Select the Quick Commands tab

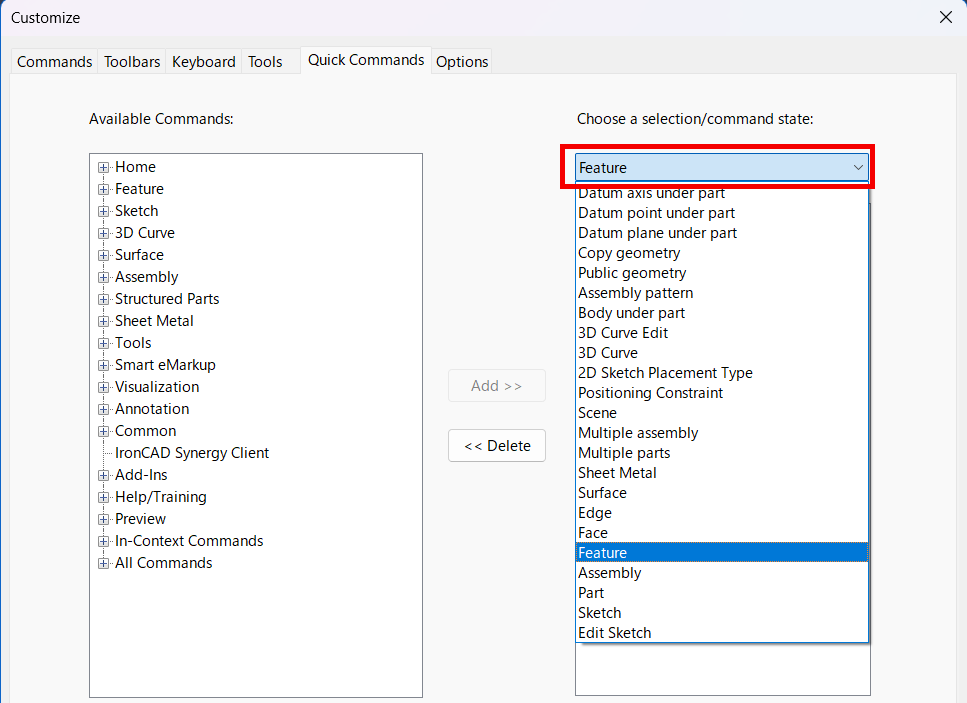[366, 60]
